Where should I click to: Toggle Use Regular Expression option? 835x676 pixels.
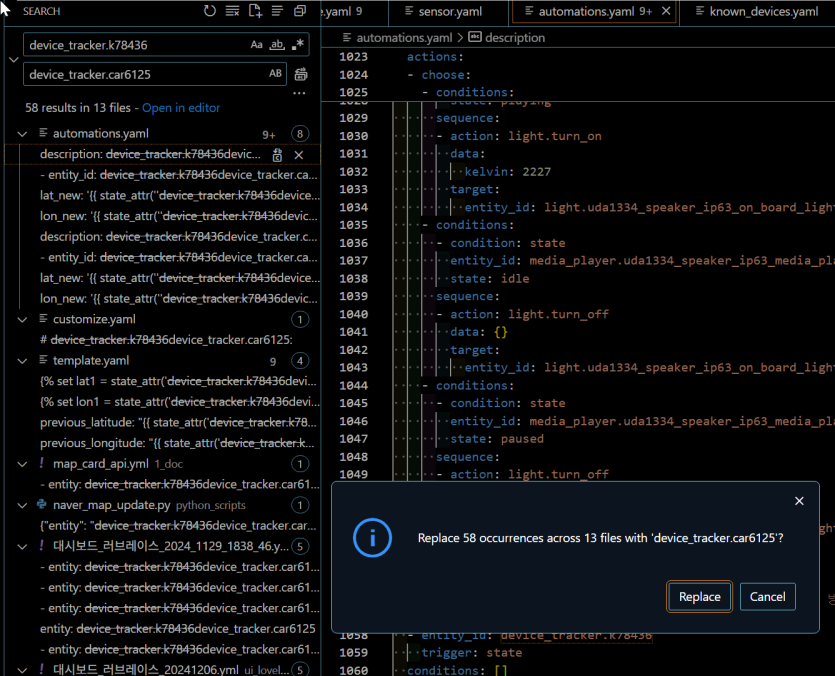click(x=297, y=45)
